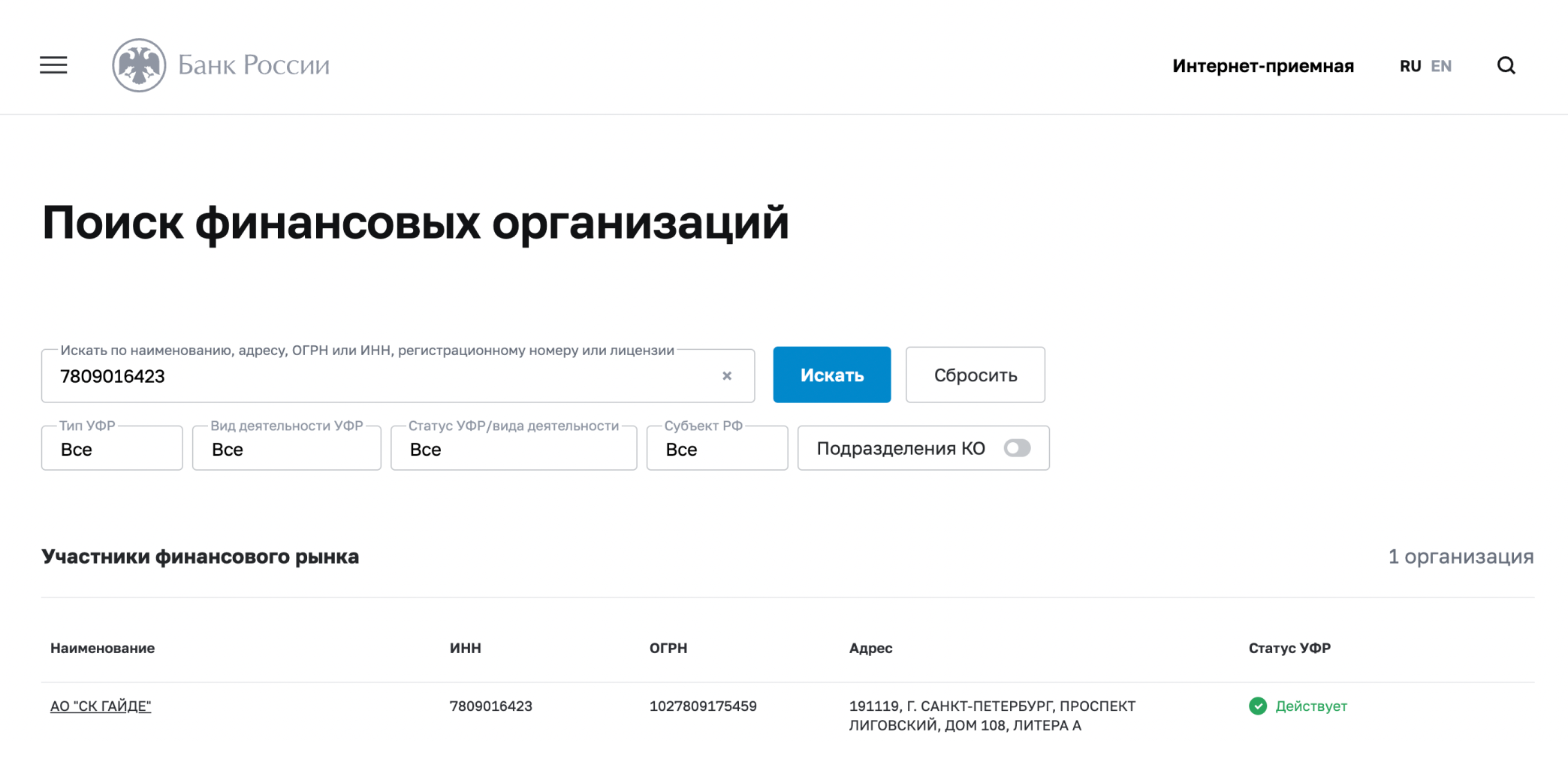Click the address starting with 191119
1568x777 pixels.
(992, 715)
